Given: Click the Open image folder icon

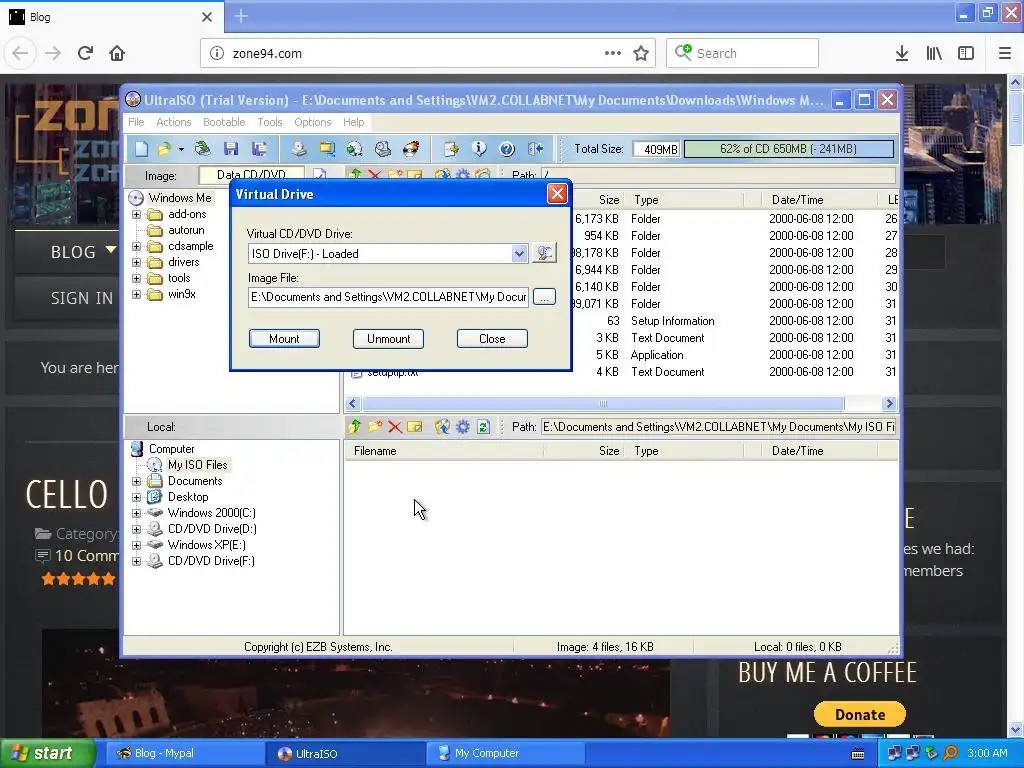Looking at the screenshot, I should (x=164, y=149).
